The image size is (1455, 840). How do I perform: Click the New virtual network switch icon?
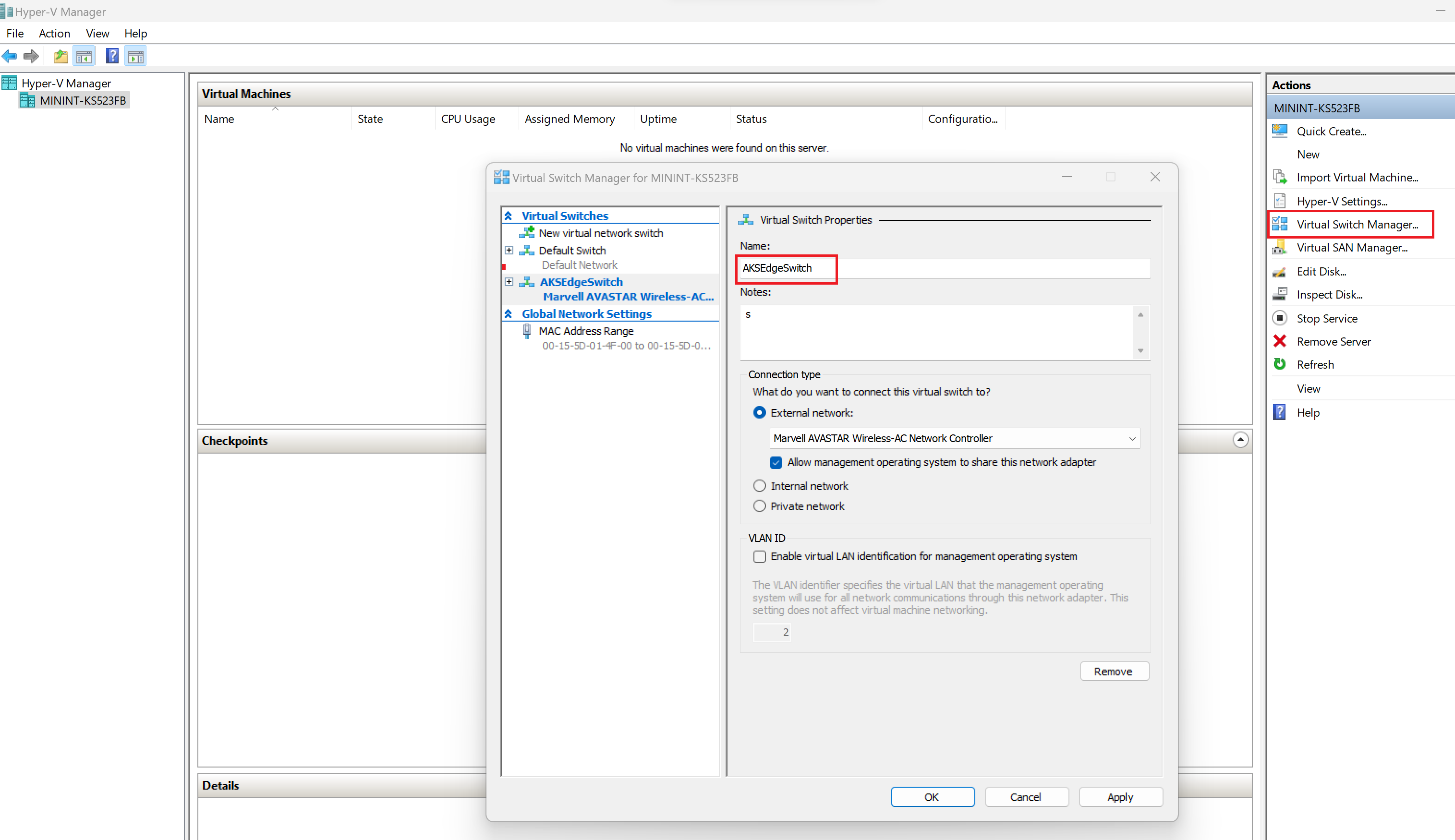pyautogui.click(x=526, y=233)
